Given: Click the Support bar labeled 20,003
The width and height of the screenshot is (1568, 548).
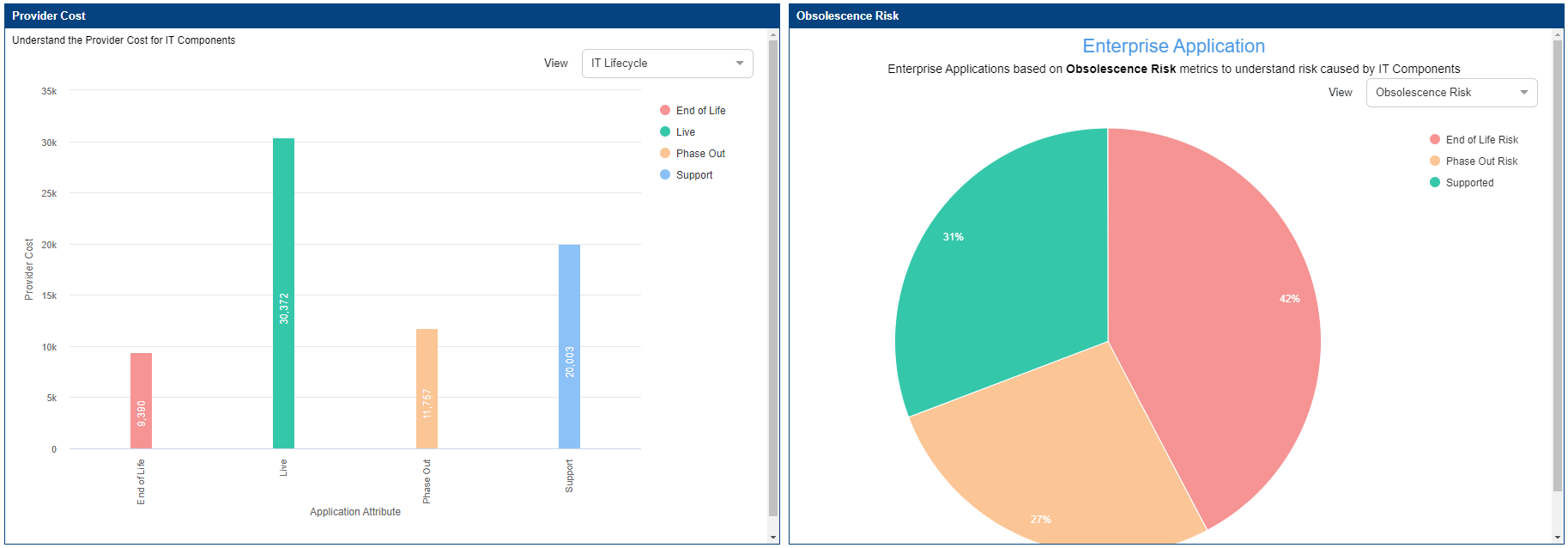Looking at the screenshot, I should point(569,346).
